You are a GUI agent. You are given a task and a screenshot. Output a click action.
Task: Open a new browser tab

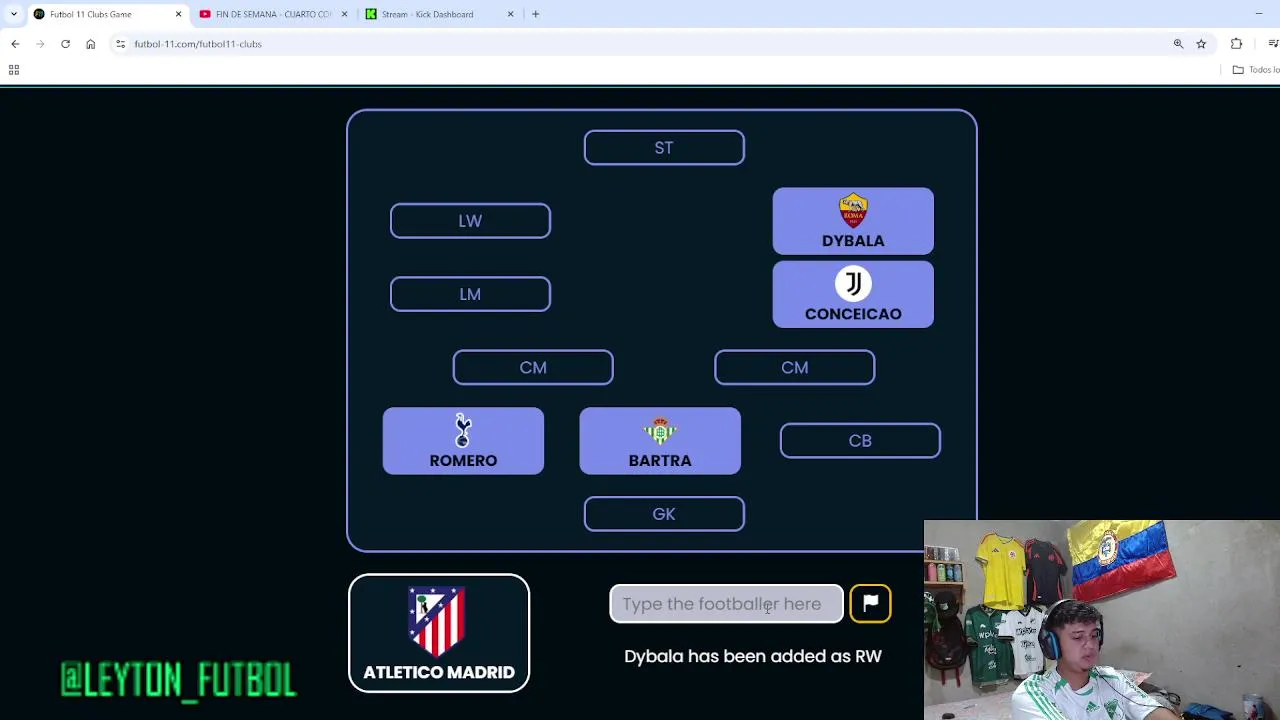point(535,14)
